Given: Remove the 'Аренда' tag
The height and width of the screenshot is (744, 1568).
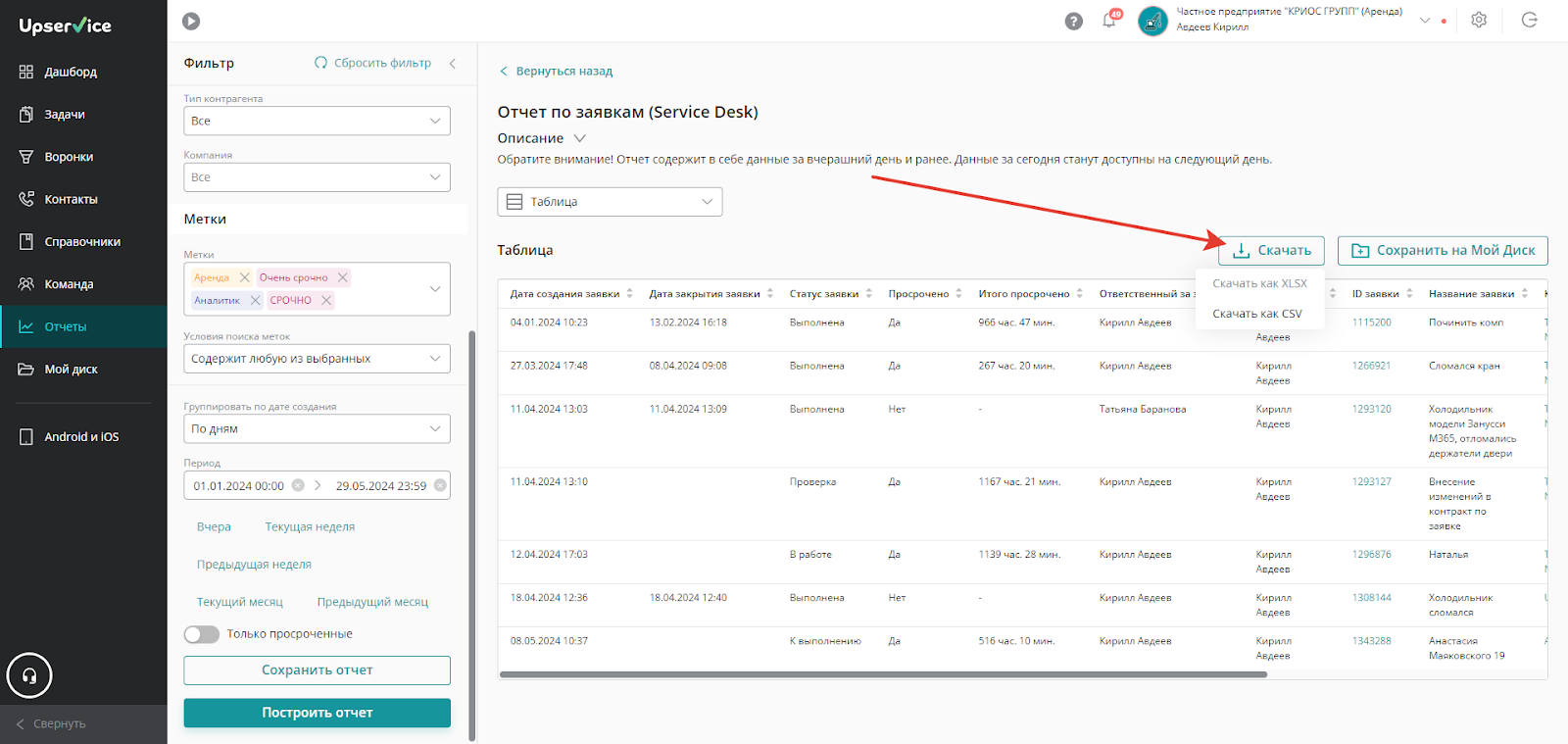Looking at the screenshot, I should point(245,277).
